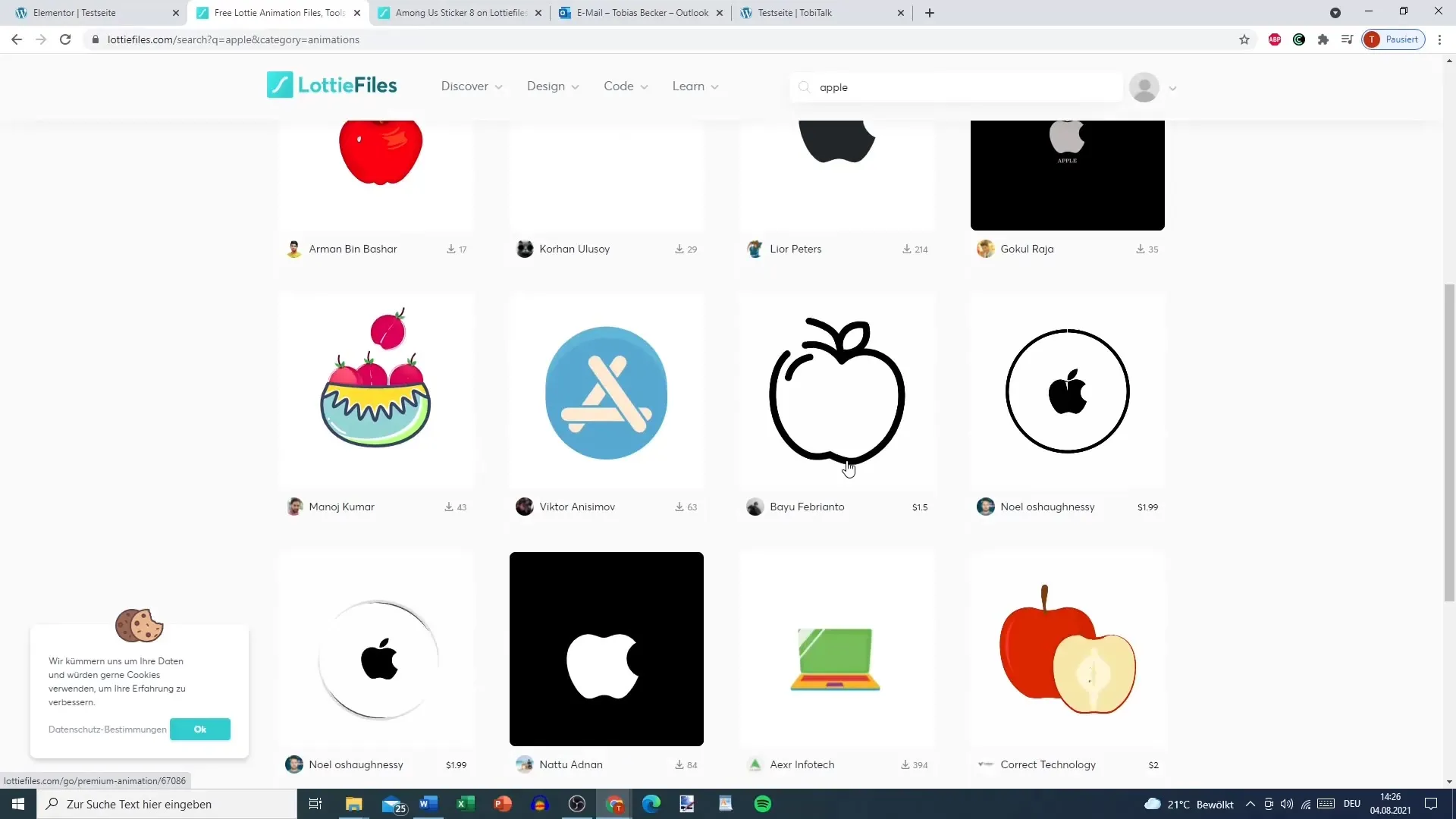Click the download icon beside 394

tap(905, 764)
